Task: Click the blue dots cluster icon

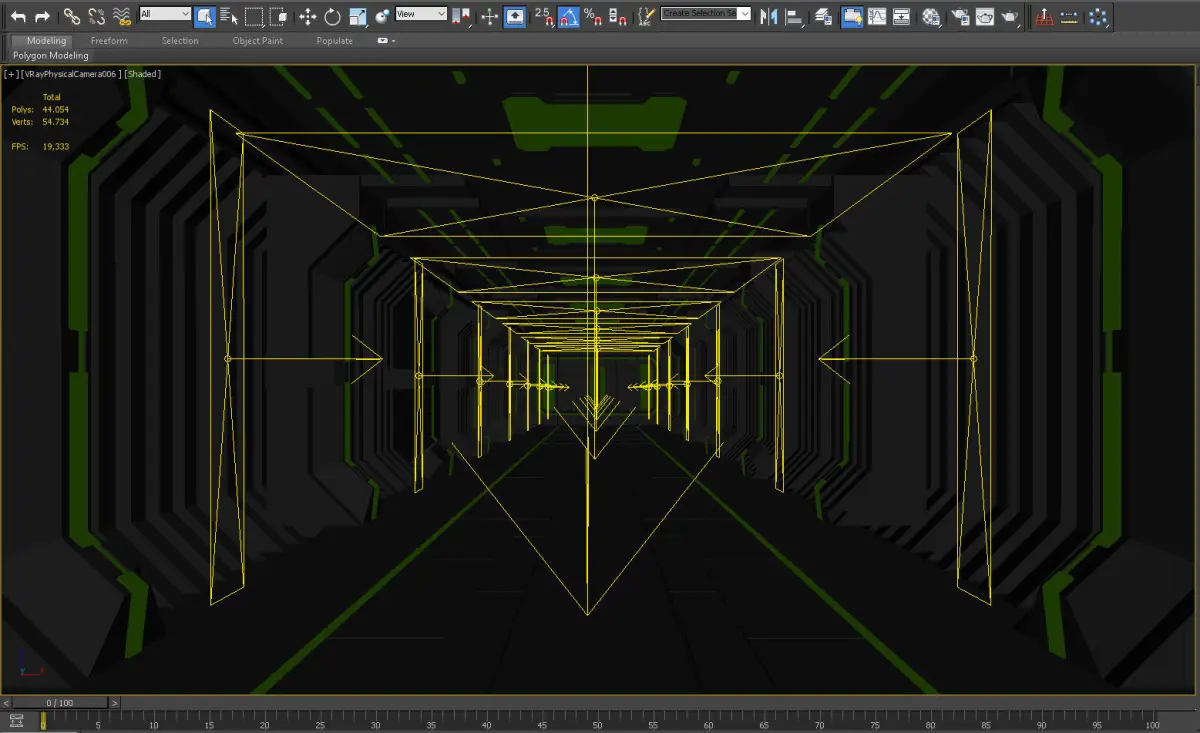Action: [x=1098, y=16]
